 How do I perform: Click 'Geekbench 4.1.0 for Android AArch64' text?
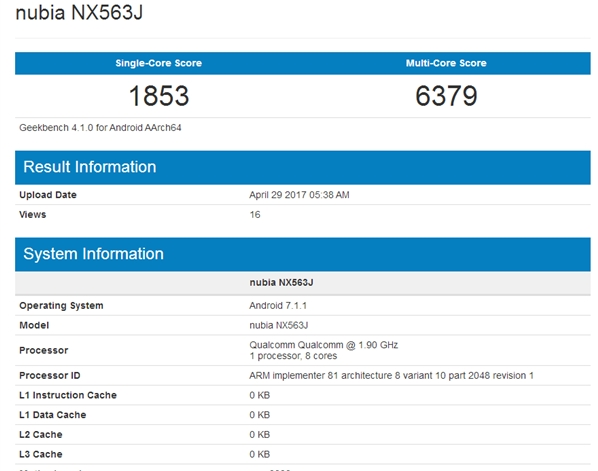(100, 128)
